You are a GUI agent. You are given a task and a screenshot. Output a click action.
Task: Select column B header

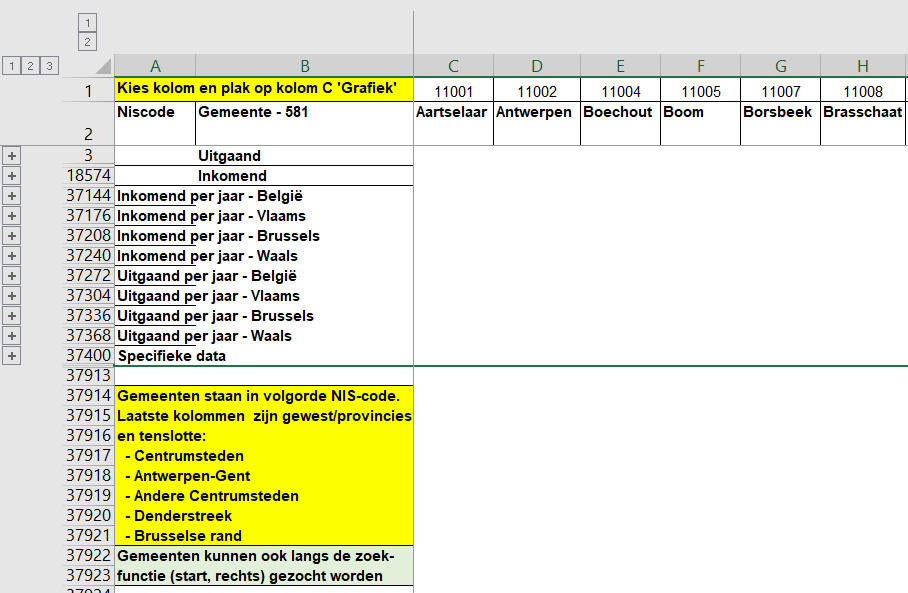305,66
